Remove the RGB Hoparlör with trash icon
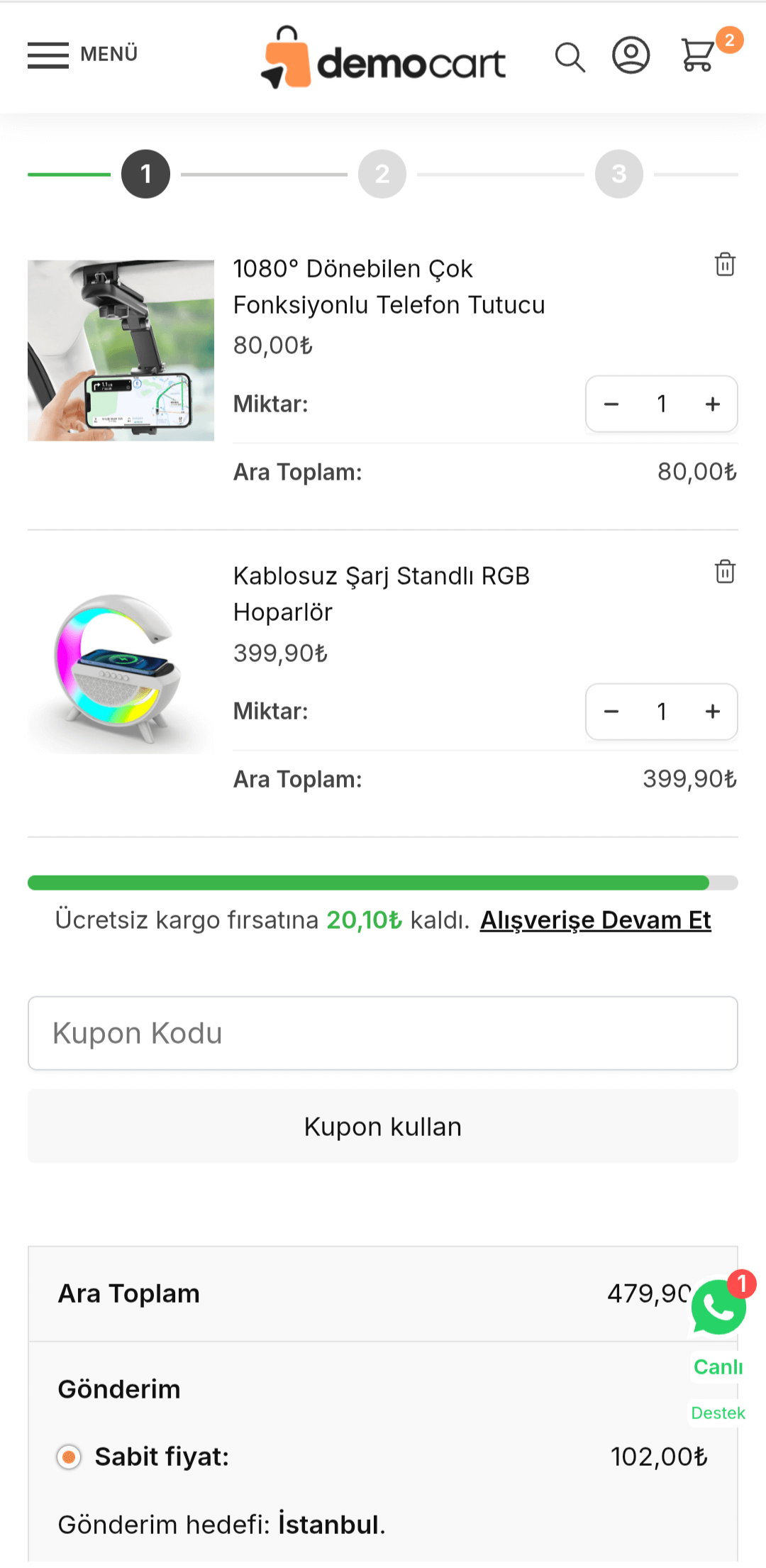The height and width of the screenshot is (1568, 766). point(724,572)
